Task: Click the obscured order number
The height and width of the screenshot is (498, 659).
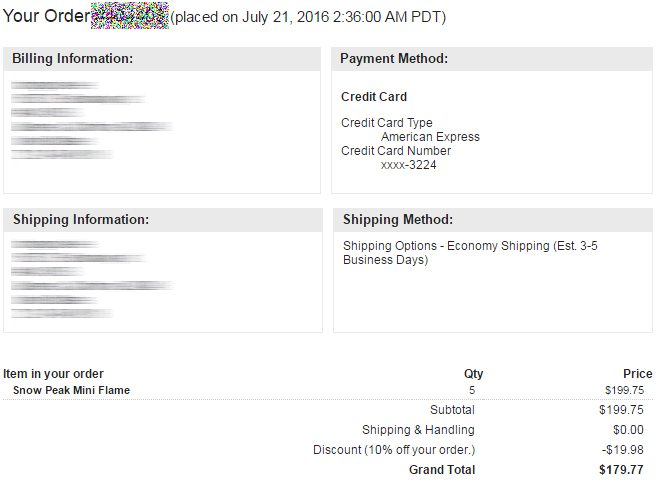Action: coord(130,16)
